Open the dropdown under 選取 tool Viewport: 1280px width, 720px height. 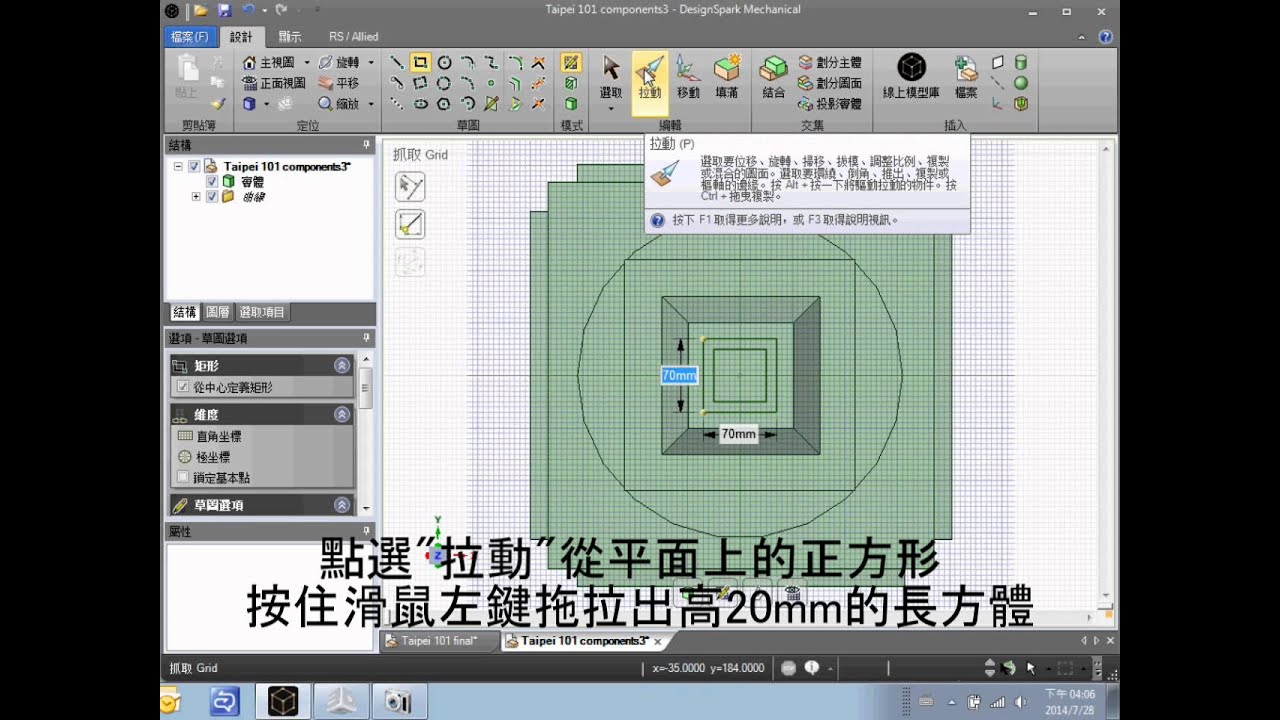pyautogui.click(x=611, y=107)
